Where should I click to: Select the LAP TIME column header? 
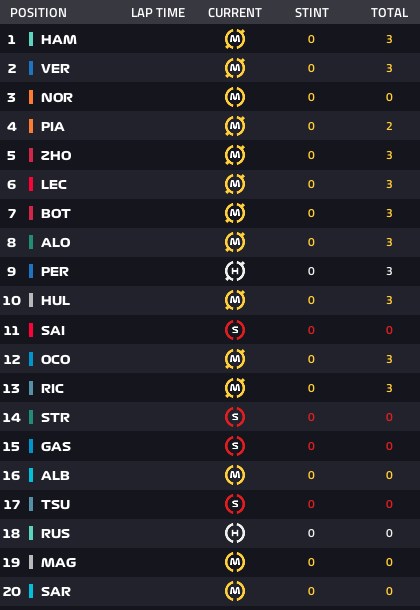point(158,13)
